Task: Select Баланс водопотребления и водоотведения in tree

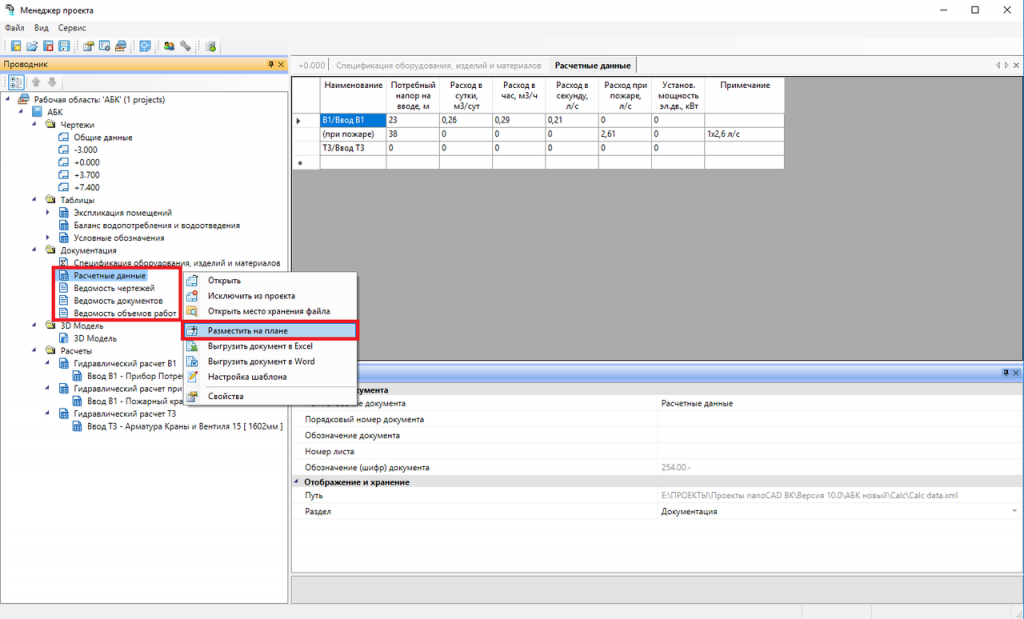Action: 157,225
